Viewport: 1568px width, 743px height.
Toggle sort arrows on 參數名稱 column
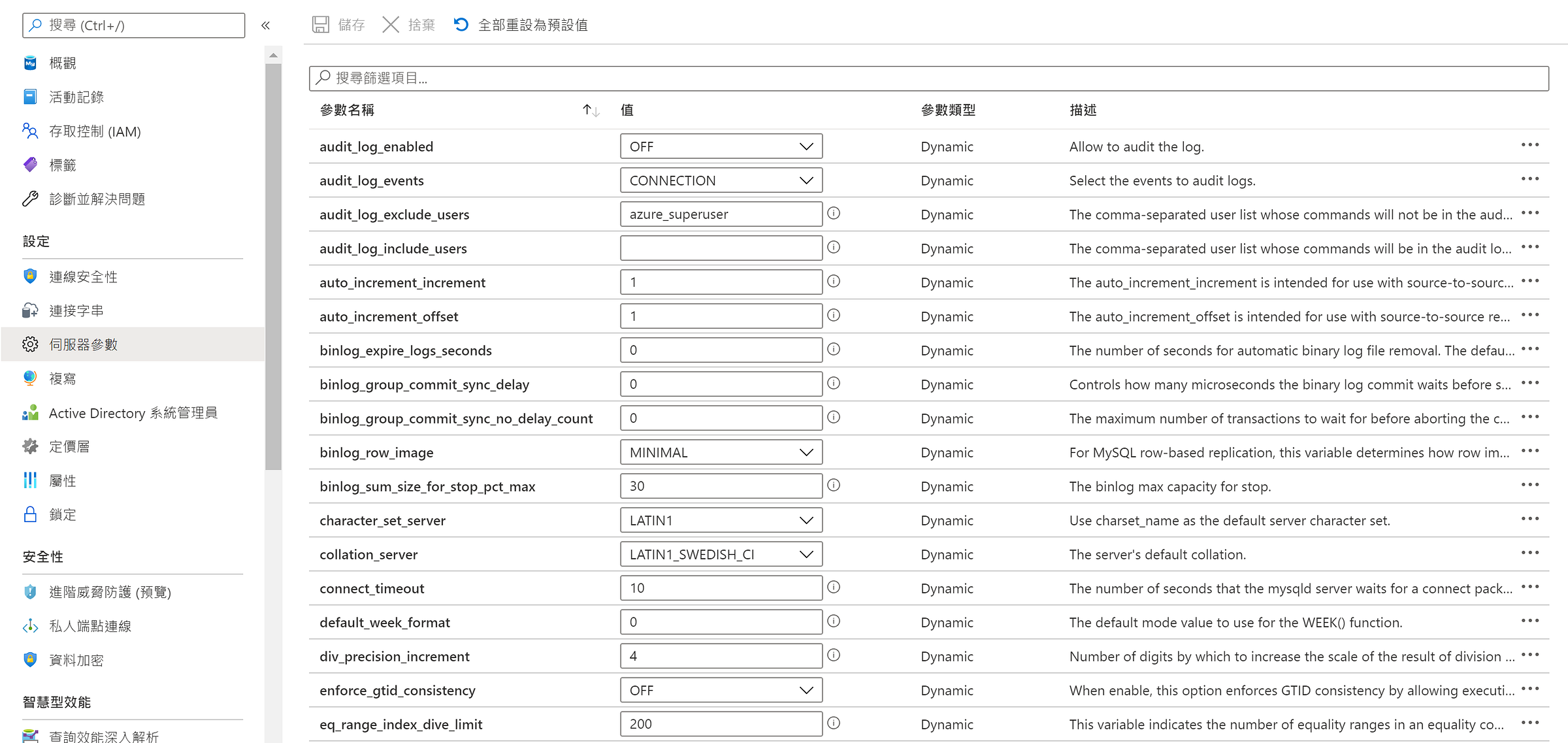pyautogui.click(x=591, y=110)
